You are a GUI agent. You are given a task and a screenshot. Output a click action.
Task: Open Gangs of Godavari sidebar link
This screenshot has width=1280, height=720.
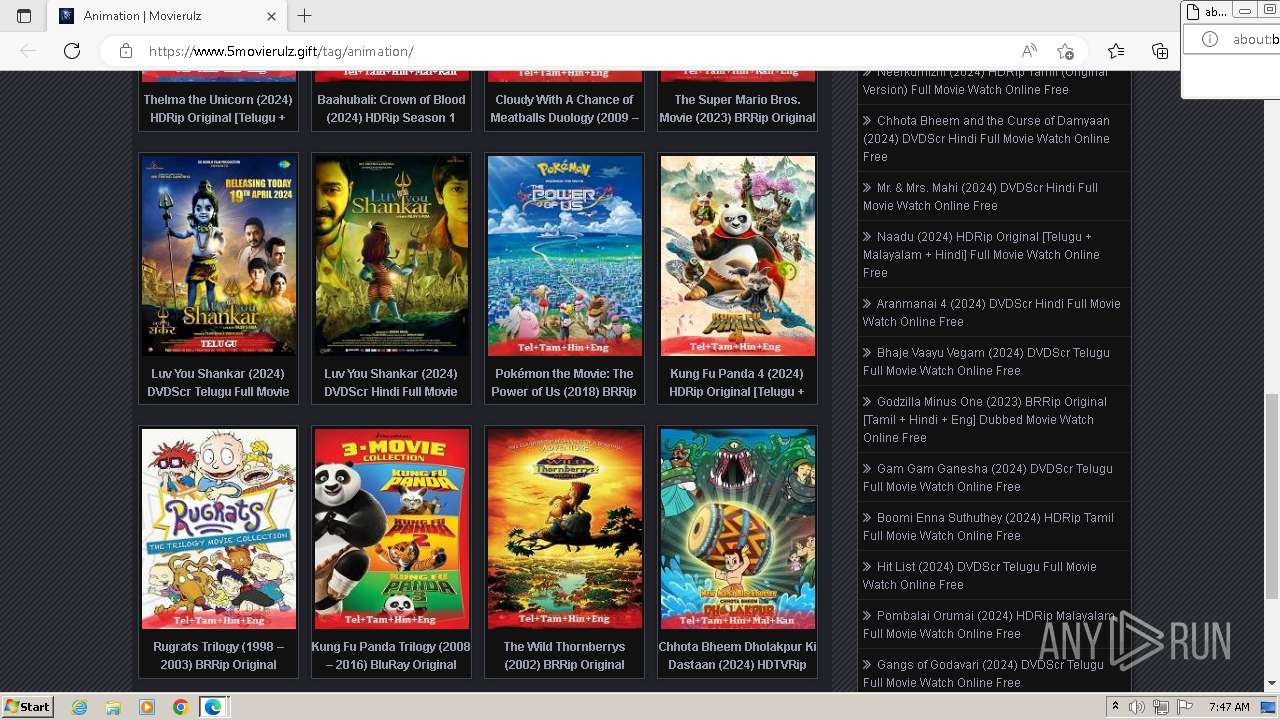(984, 674)
